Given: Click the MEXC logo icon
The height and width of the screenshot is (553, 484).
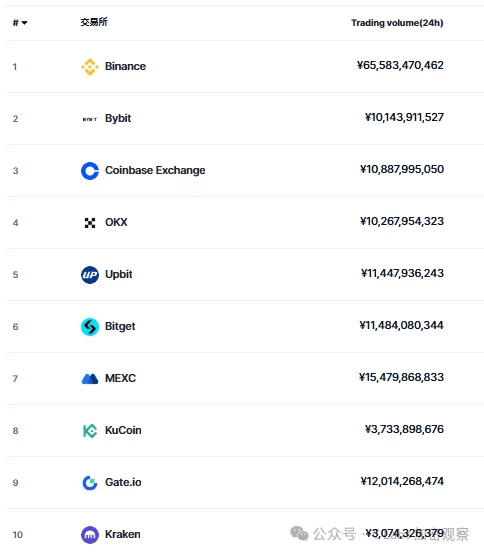Looking at the screenshot, I should tap(90, 379).
